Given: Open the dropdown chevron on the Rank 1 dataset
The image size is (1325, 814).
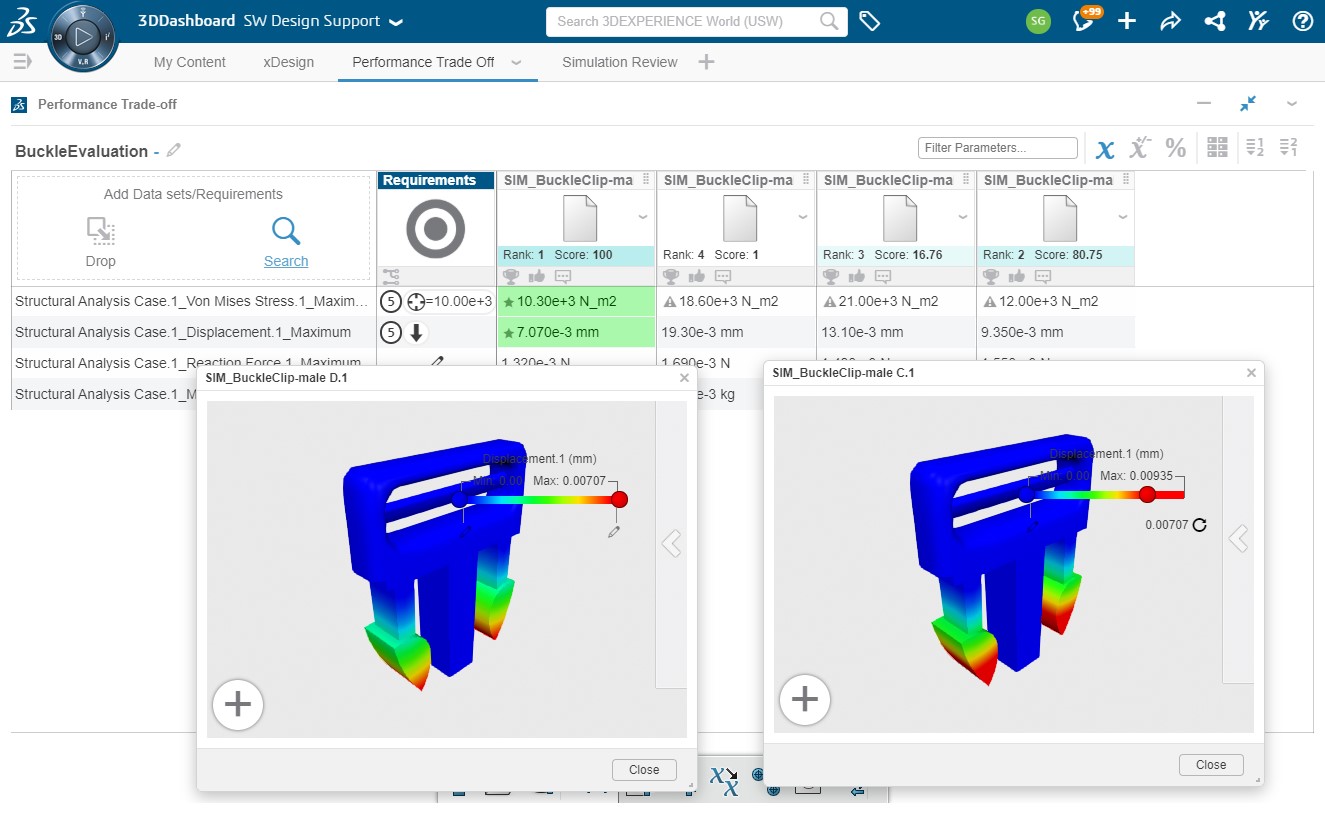Looking at the screenshot, I should pyautogui.click(x=643, y=216).
